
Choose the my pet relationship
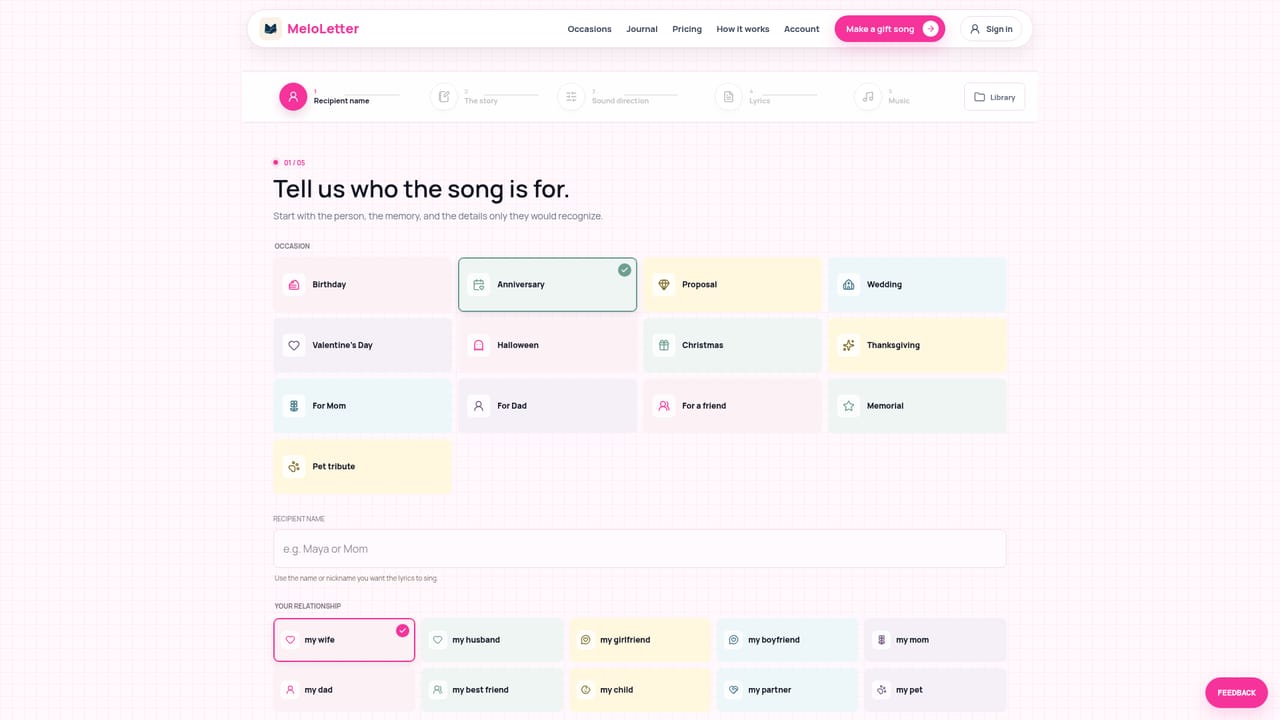tap(935, 690)
